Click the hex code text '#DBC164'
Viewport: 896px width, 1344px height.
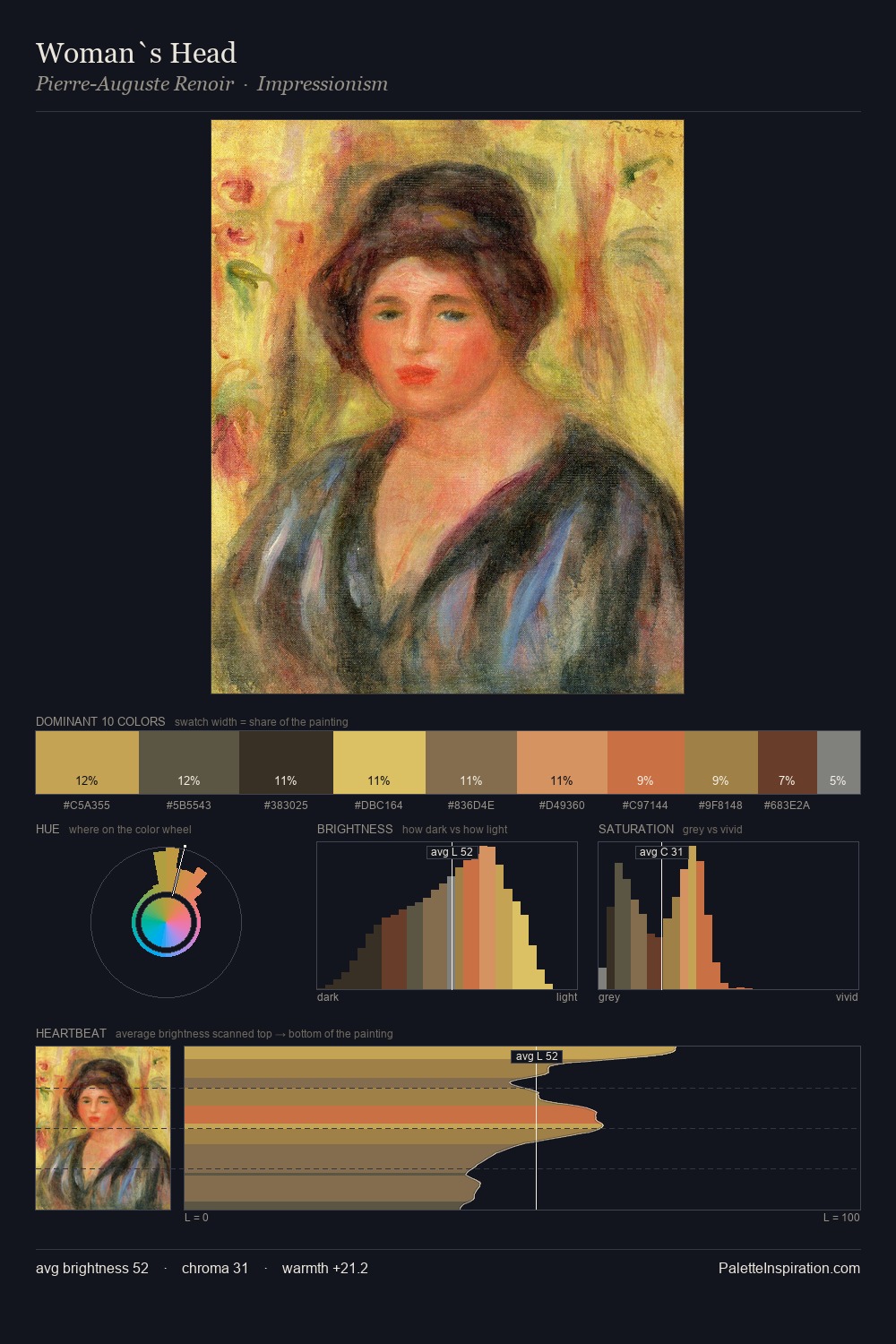point(379,806)
